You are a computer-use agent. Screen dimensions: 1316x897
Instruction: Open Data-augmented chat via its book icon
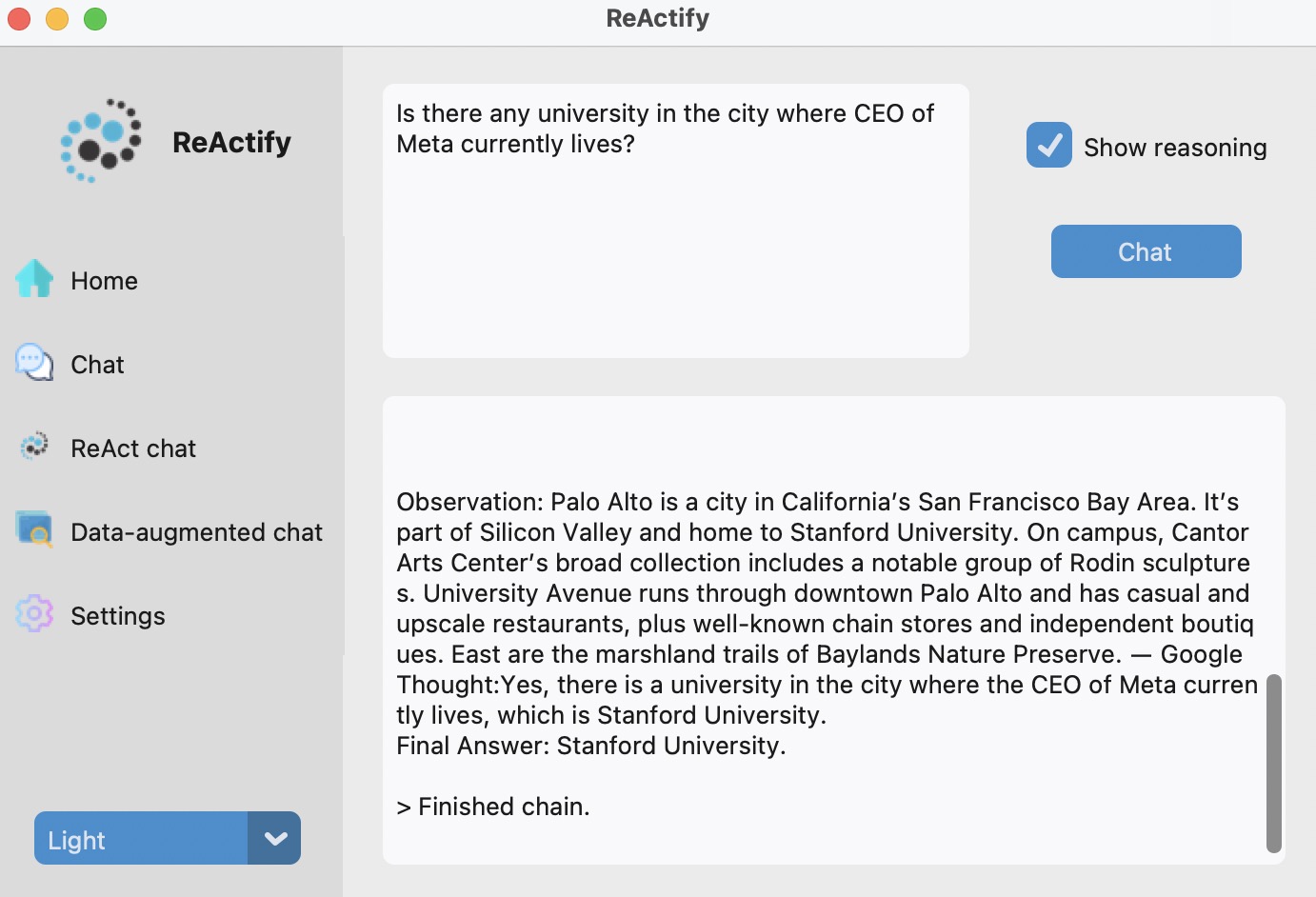pyautogui.click(x=34, y=530)
